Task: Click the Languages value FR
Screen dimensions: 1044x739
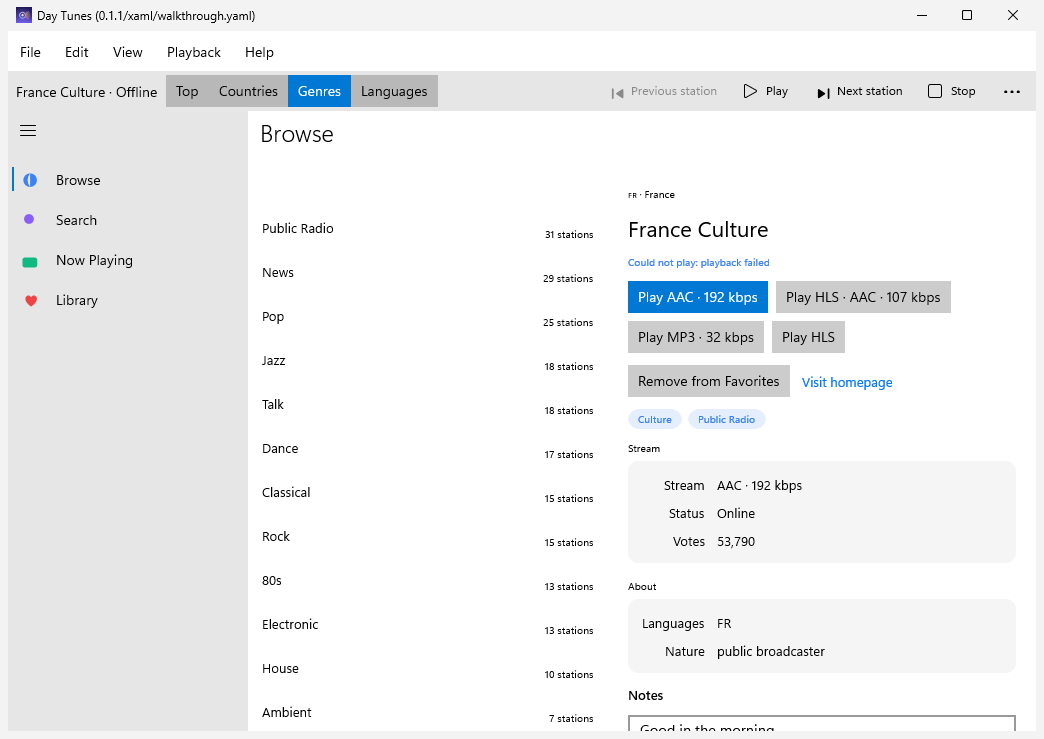Action: coord(724,624)
